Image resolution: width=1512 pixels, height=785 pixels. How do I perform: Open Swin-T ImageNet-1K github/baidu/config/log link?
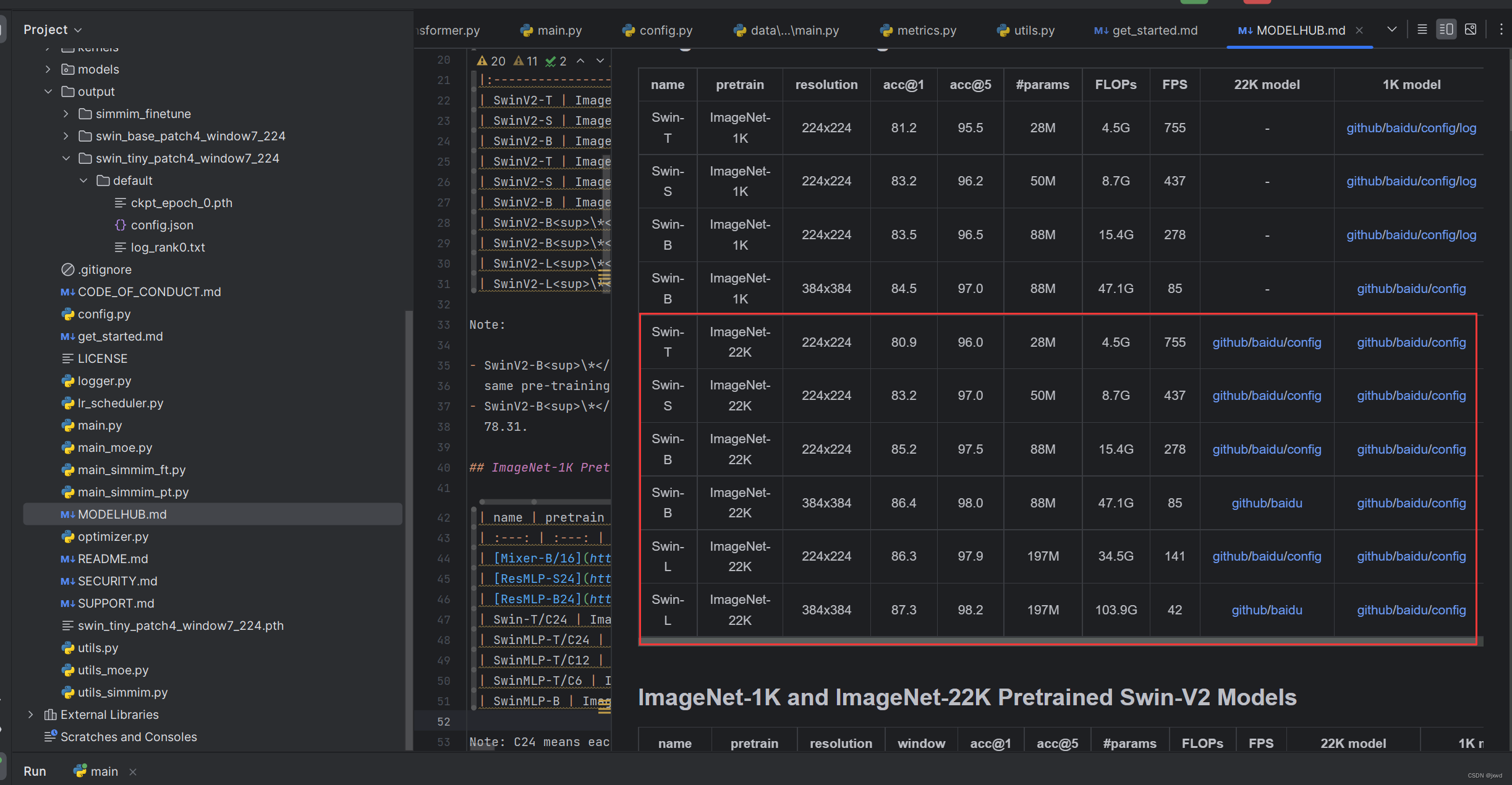tap(1411, 128)
